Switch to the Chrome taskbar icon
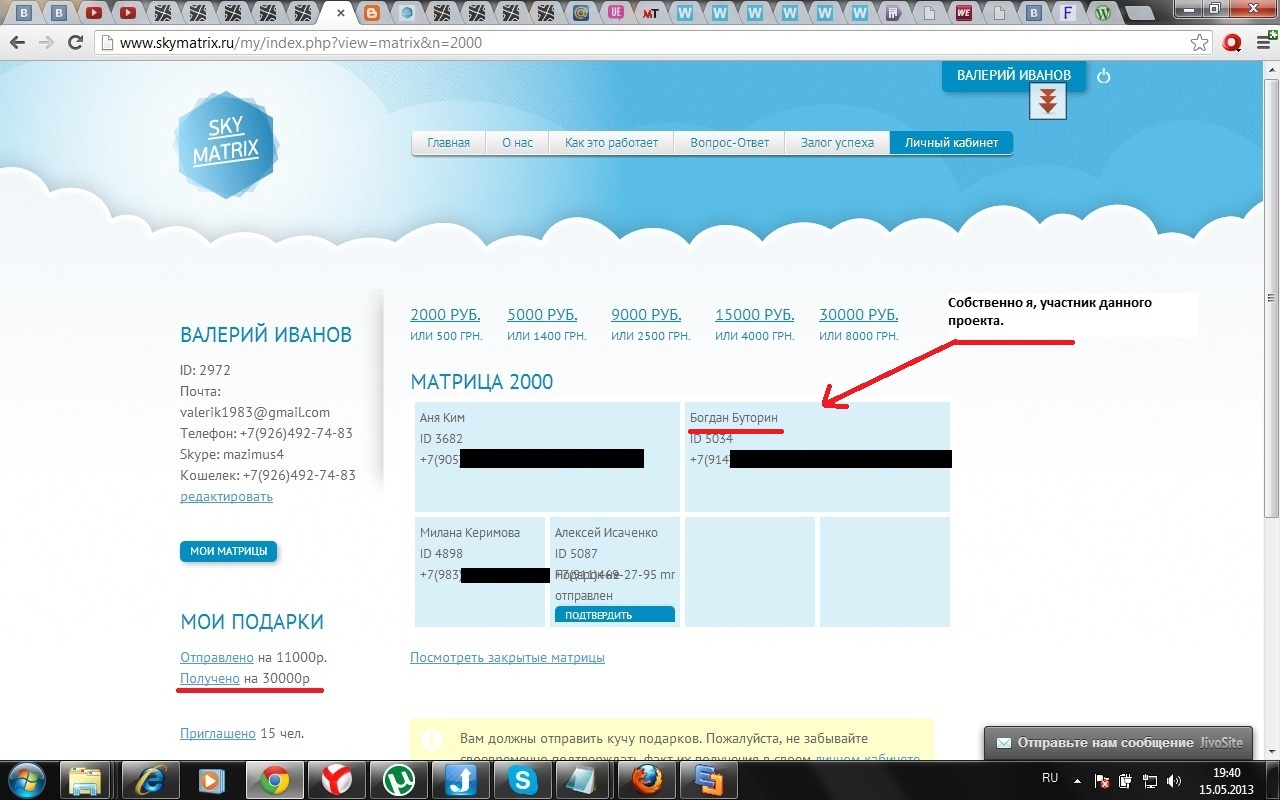Image resolution: width=1280 pixels, height=800 pixels. [273, 779]
